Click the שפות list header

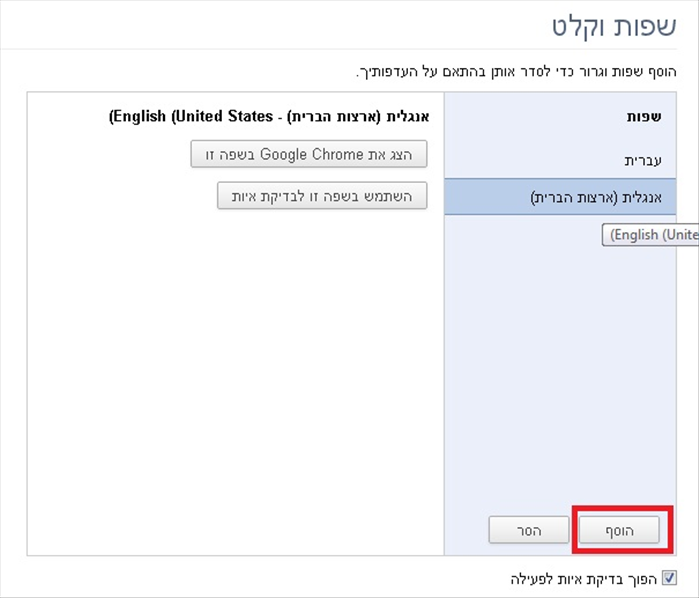coord(644,116)
